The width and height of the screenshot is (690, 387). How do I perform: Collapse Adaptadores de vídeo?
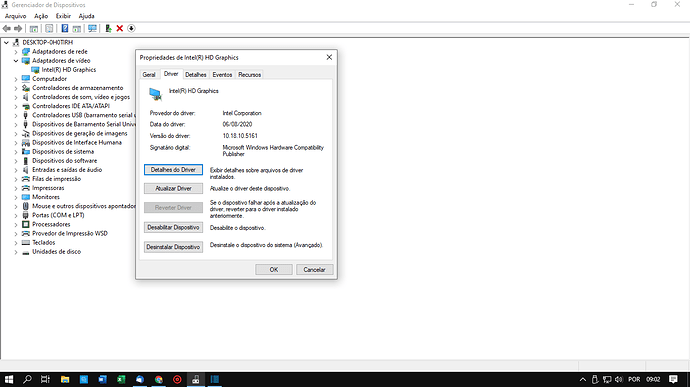[x=16, y=61]
